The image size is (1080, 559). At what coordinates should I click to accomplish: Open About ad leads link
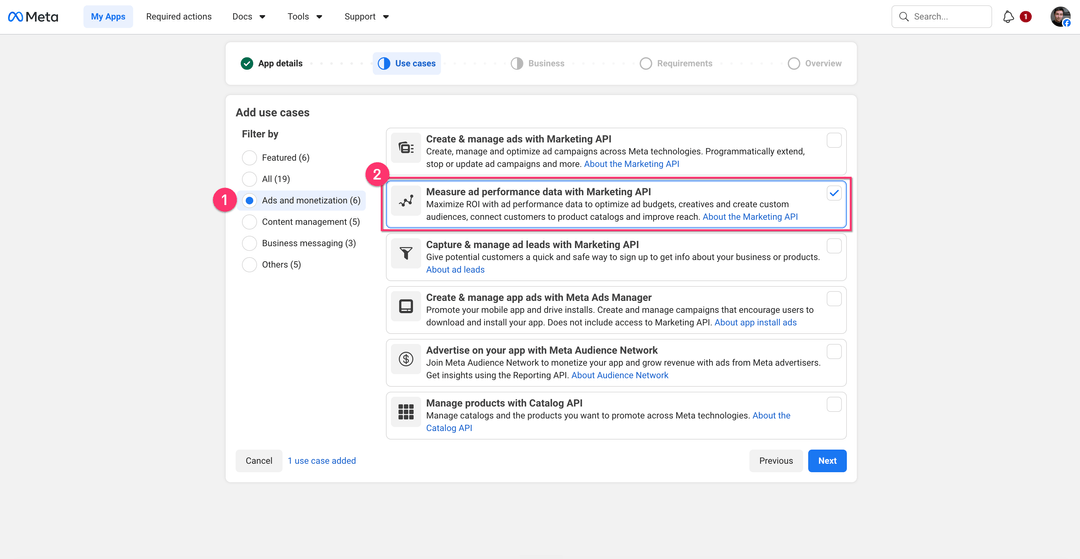(x=455, y=270)
